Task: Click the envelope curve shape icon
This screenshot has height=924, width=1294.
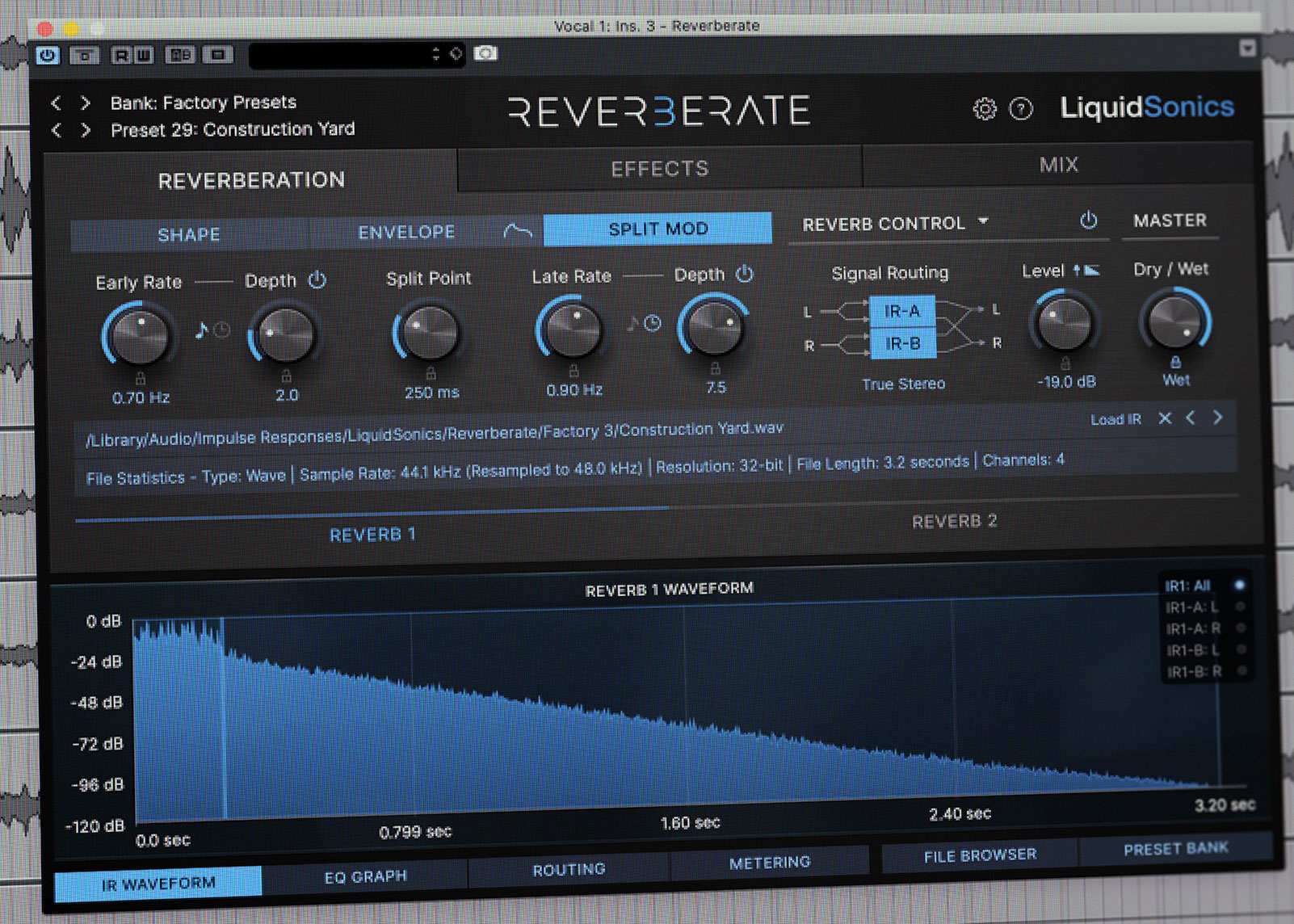Action: coord(518,232)
